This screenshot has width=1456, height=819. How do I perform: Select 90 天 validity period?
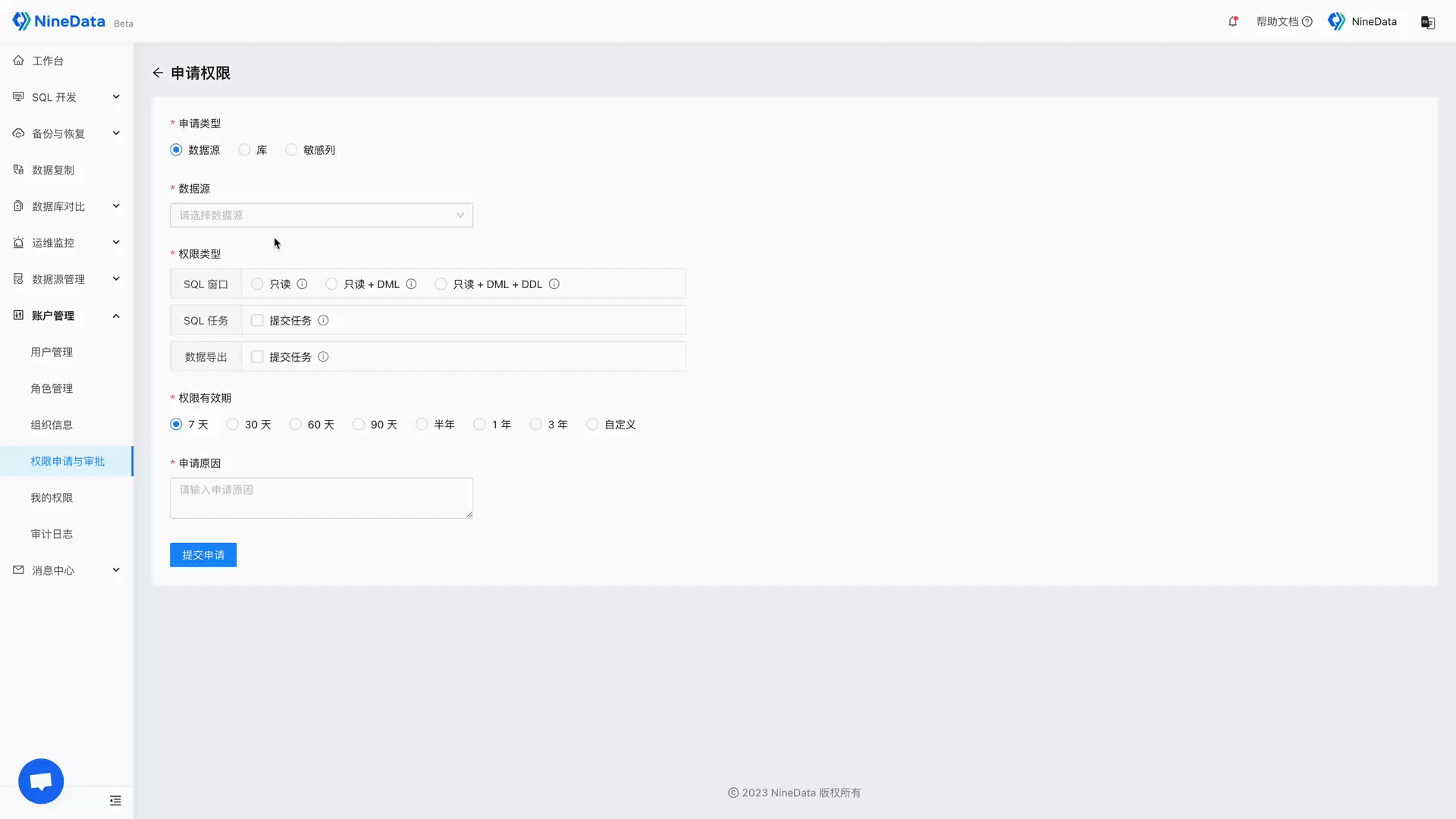(359, 425)
